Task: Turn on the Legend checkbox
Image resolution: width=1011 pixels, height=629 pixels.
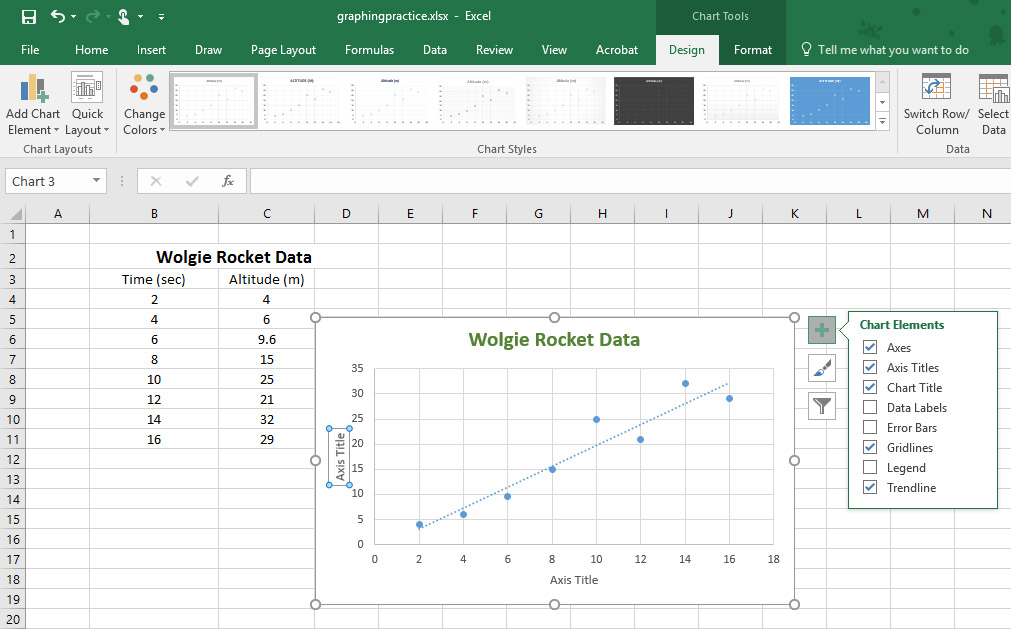Action: [870, 468]
